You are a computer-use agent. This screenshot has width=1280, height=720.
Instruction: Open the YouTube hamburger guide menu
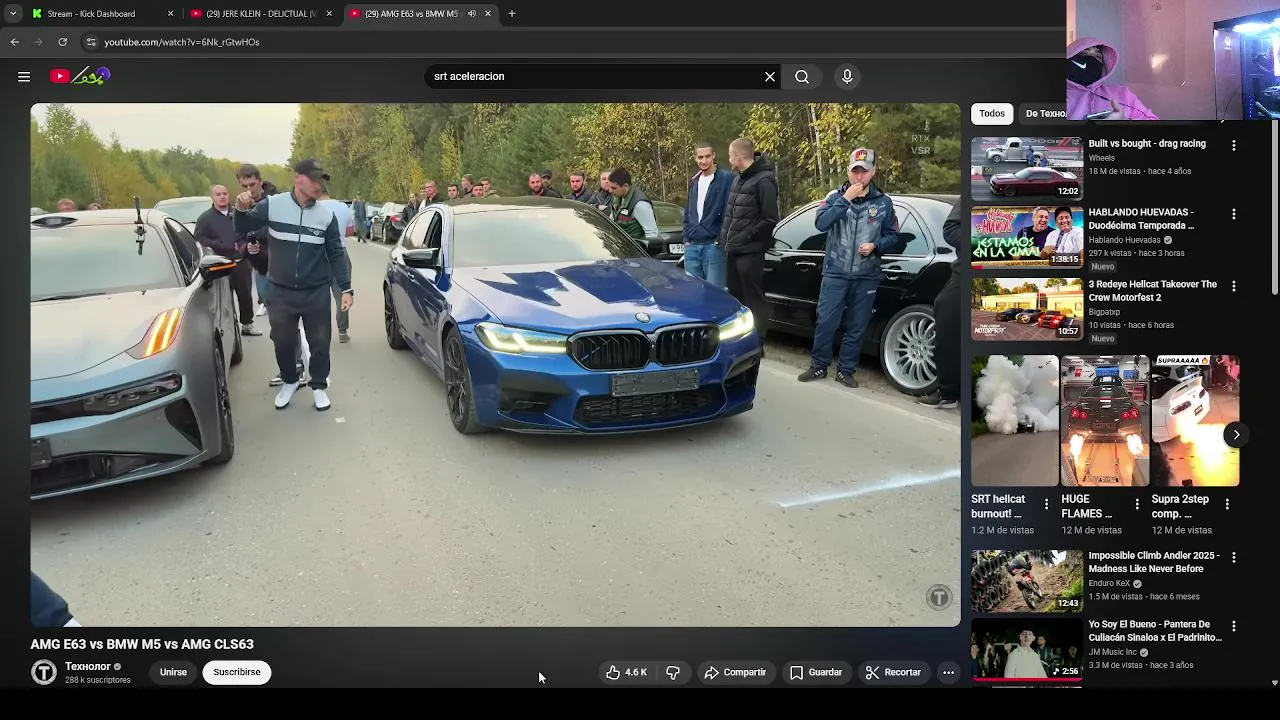tap(24, 76)
